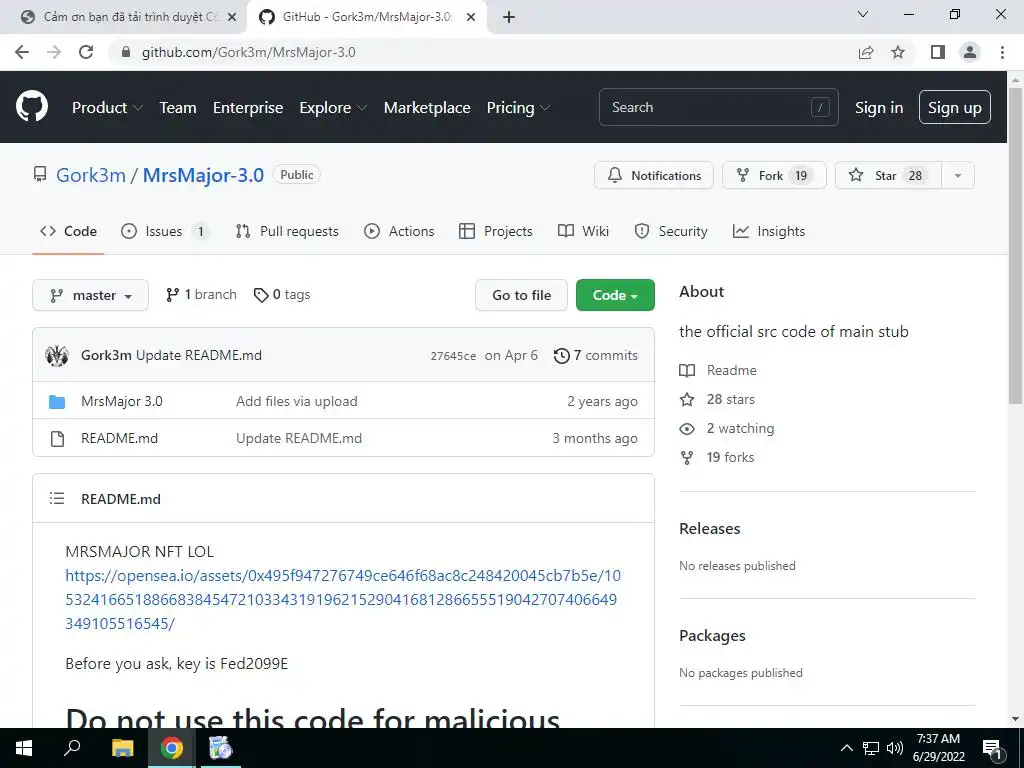Screen dimensions: 1024x768
Task: Open the Gork3m owner link
Action: (x=91, y=175)
